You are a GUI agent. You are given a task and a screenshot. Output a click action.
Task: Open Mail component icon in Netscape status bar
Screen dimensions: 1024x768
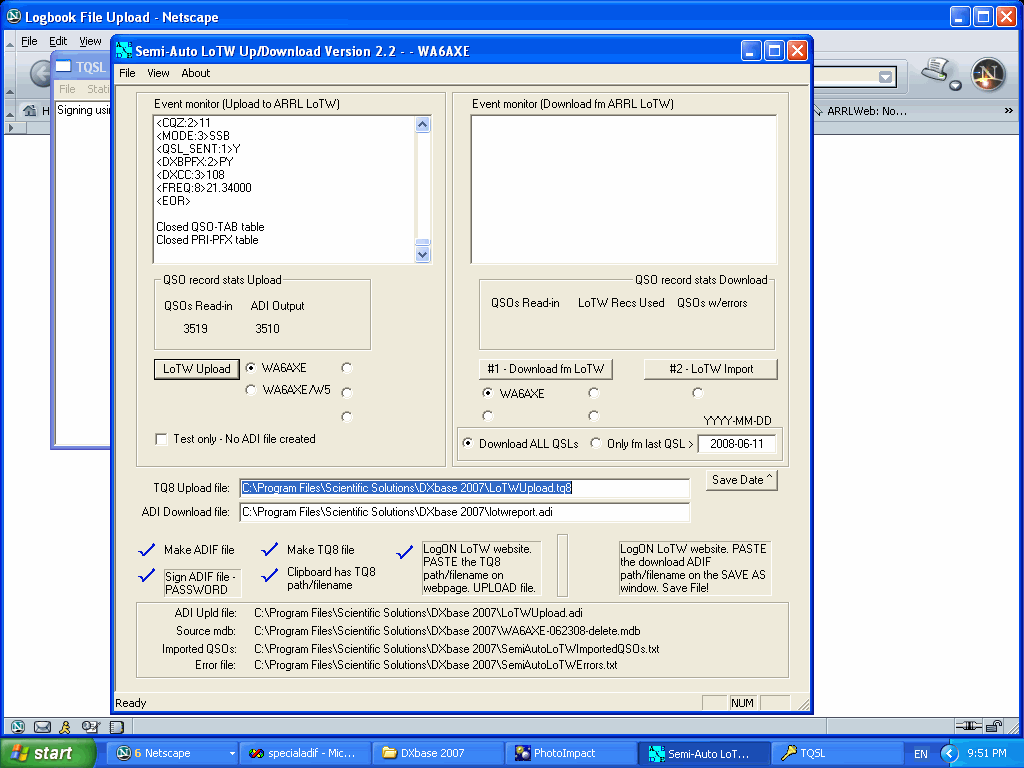[x=42, y=726]
